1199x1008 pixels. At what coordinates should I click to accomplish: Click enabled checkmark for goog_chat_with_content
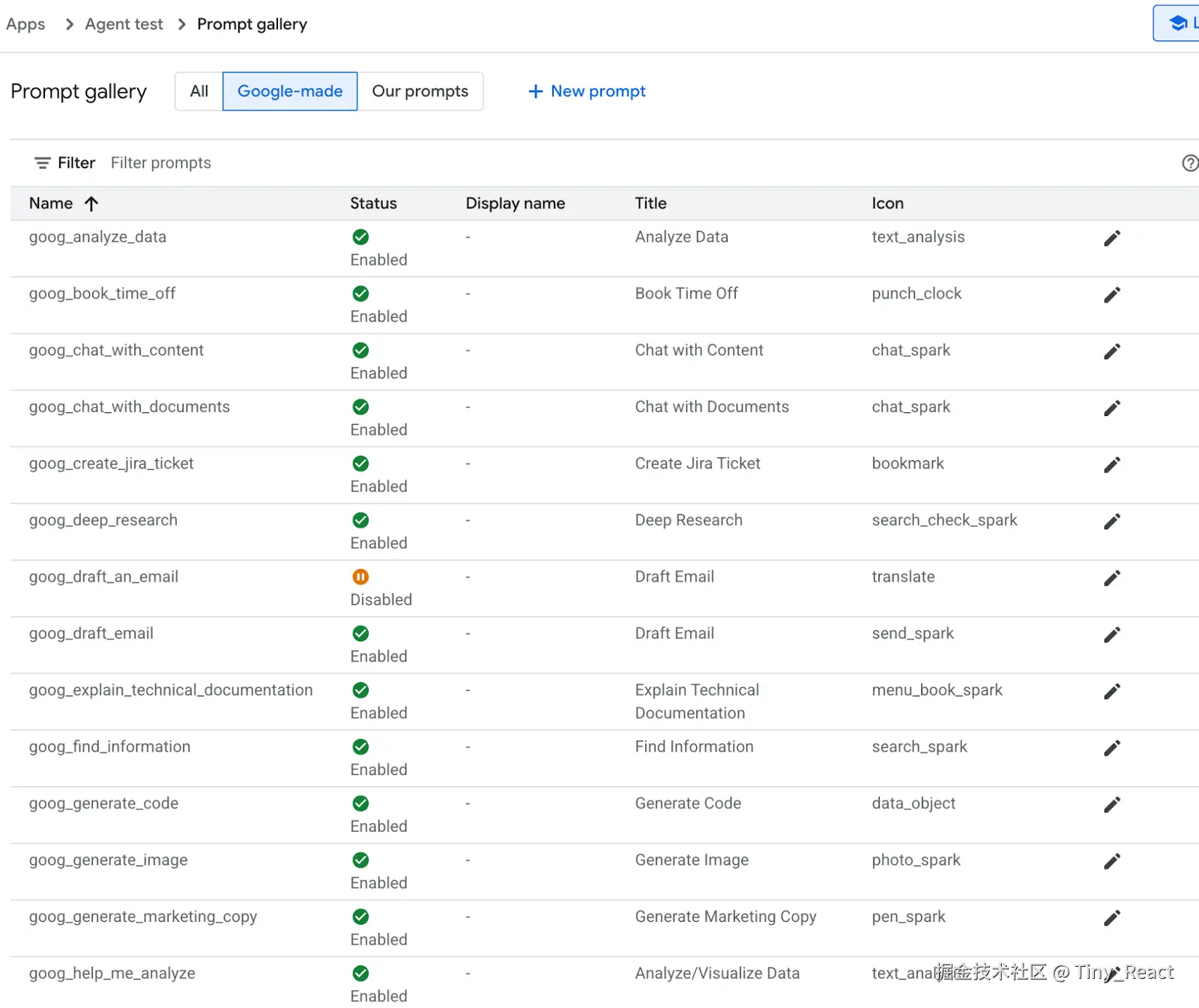360,350
